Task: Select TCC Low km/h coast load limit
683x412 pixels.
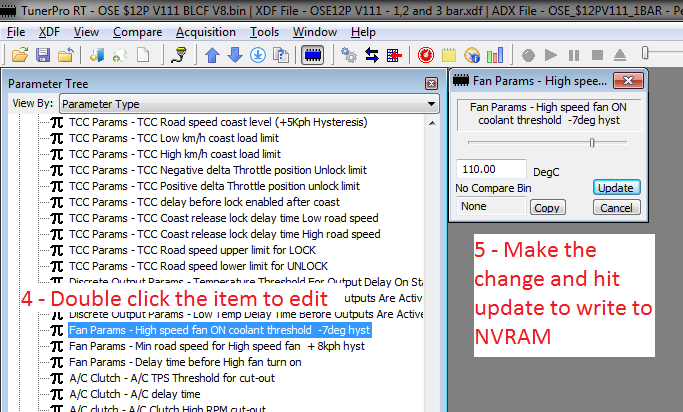Action: [x=174, y=138]
